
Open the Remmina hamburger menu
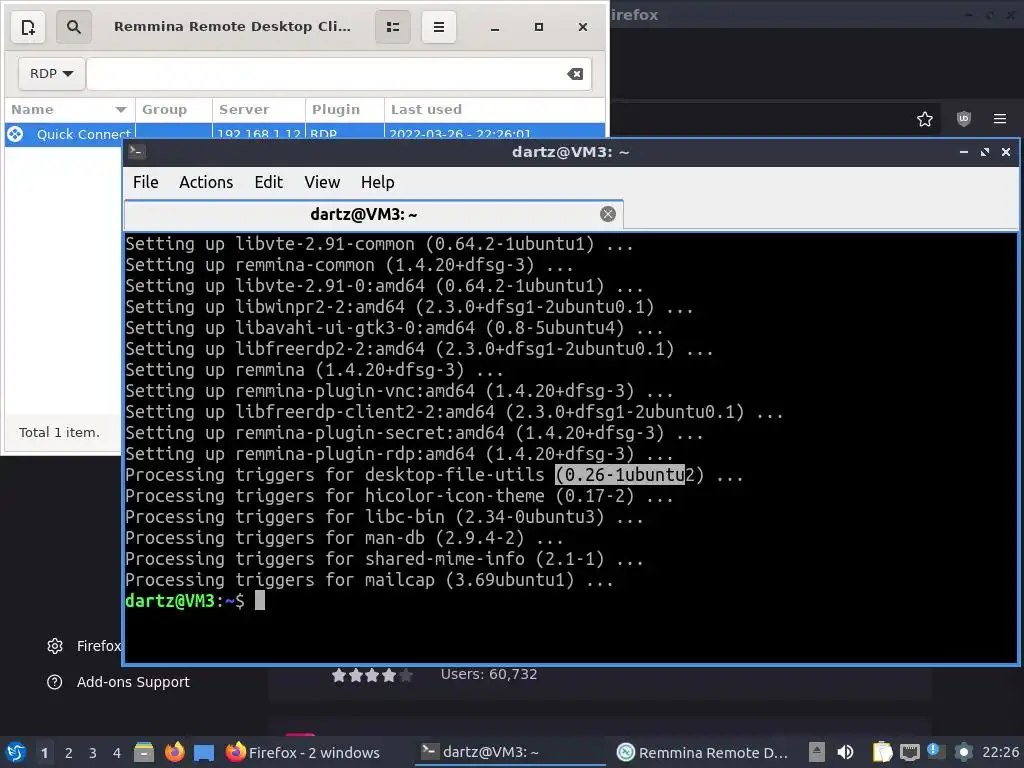[x=439, y=27]
